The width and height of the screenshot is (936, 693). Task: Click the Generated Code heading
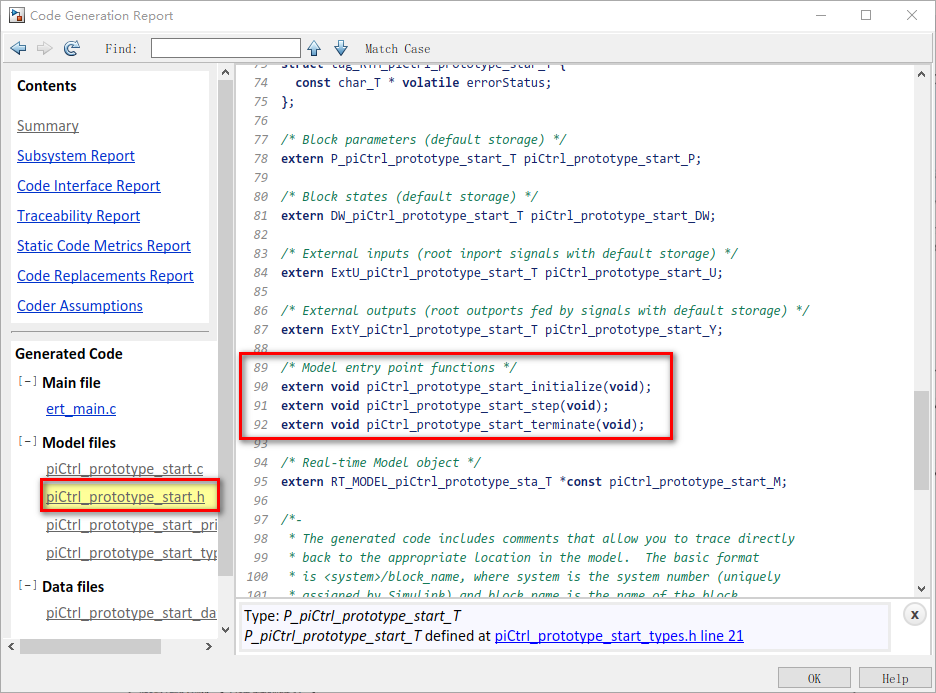(69, 354)
